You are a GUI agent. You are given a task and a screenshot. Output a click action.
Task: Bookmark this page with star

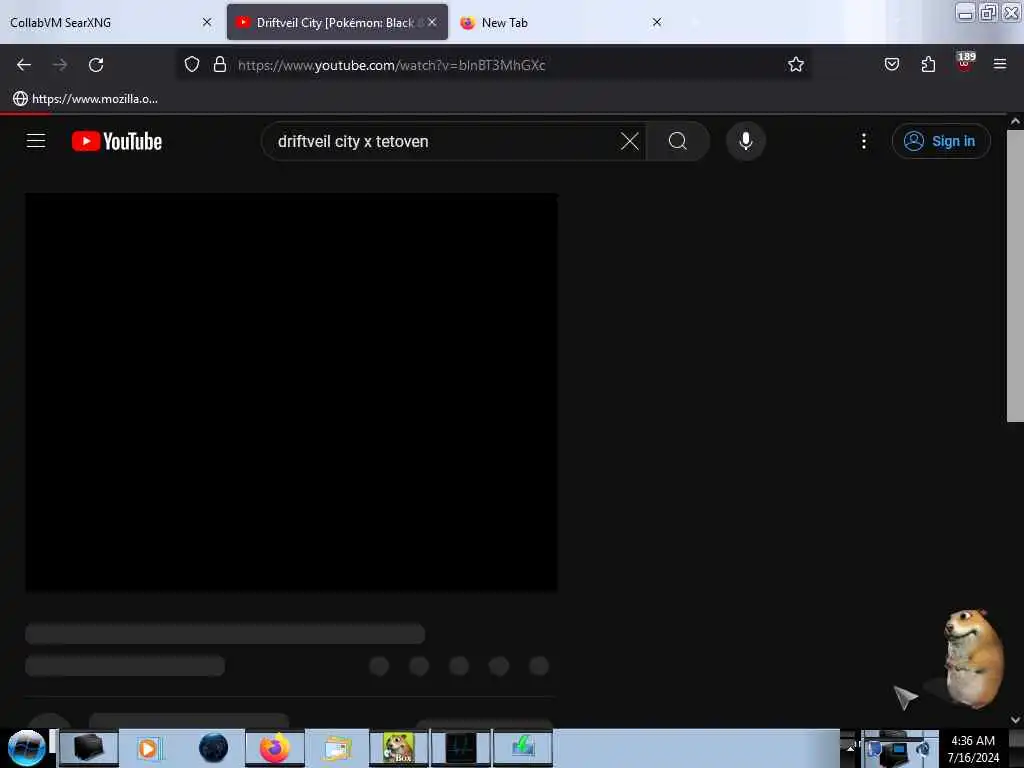click(x=795, y=65)
